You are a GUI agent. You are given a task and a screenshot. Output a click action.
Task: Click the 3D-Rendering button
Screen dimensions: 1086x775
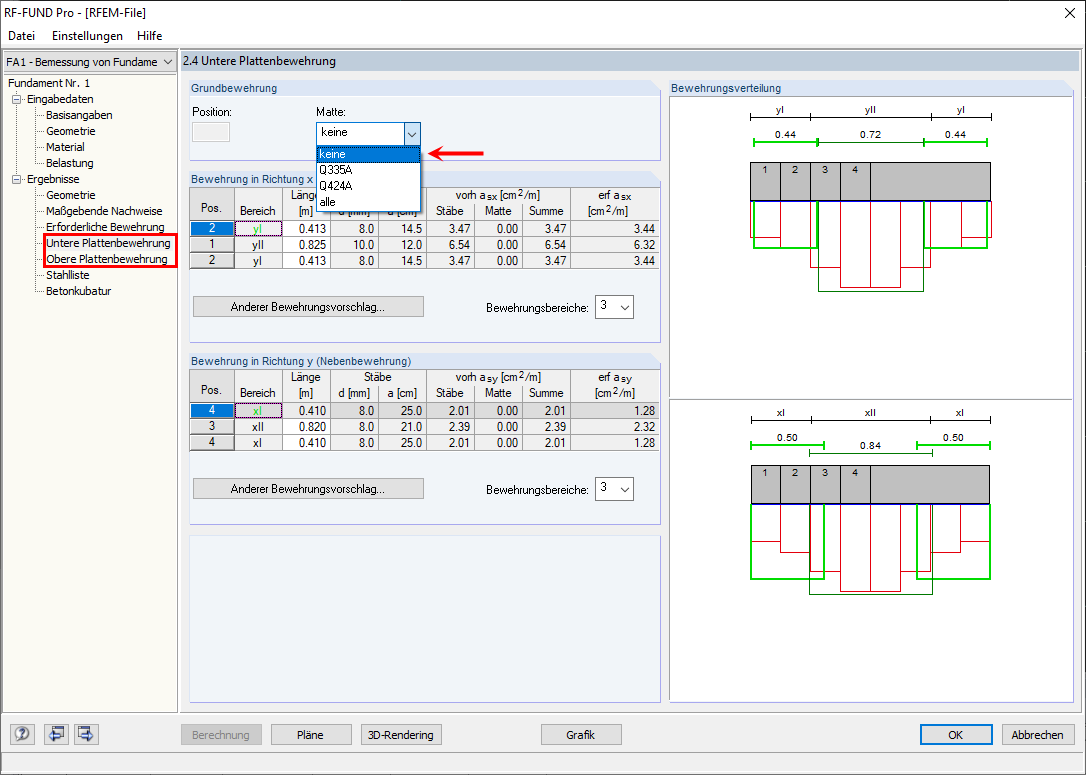click(x=401, y=735)
